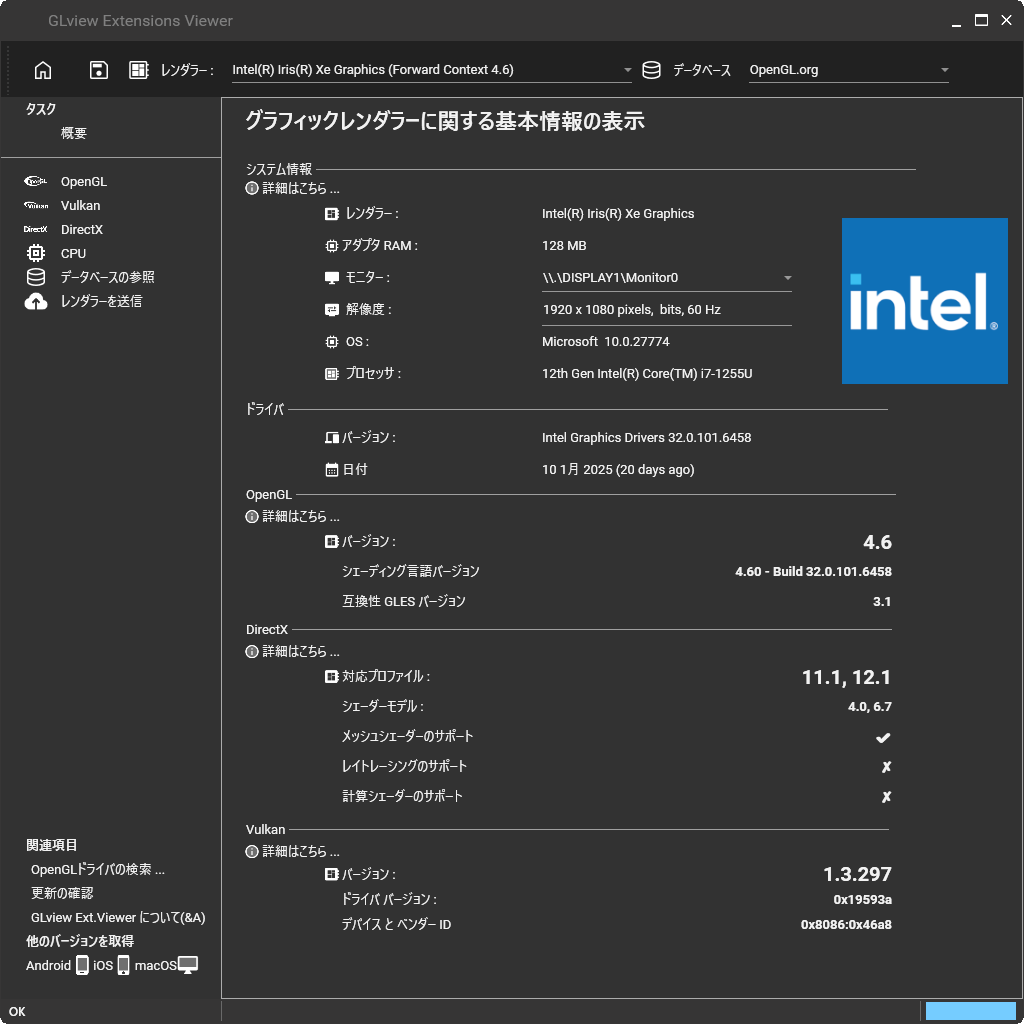Open the 概要 task item
1024x1024 pixels.
pyautogui.click(x=73, y=133)
